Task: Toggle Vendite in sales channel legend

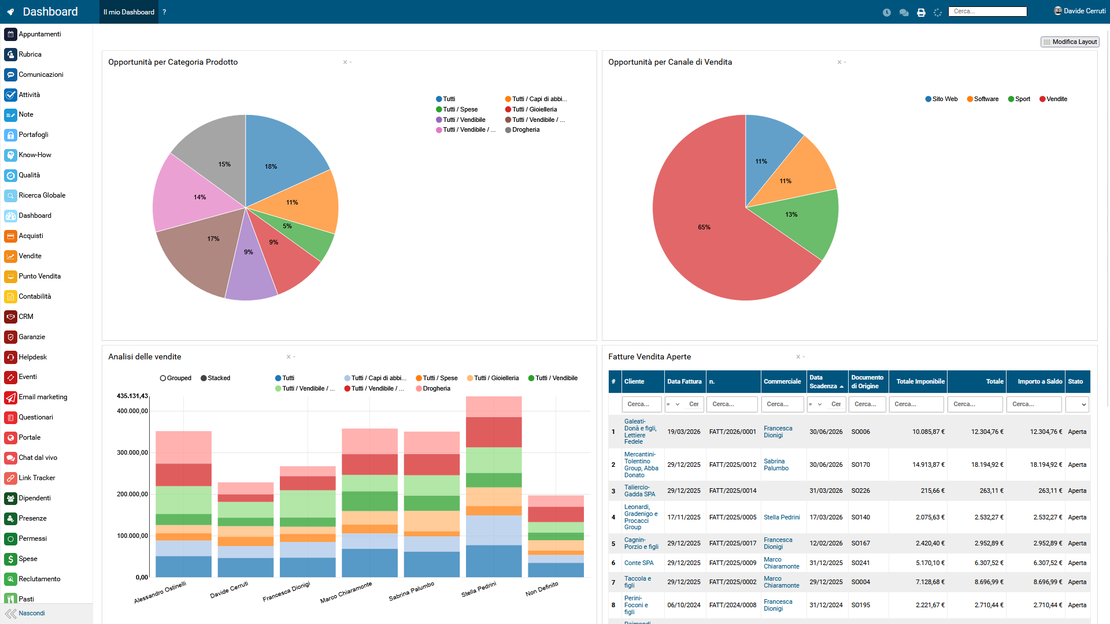Action: click(x=1053, y=99)
